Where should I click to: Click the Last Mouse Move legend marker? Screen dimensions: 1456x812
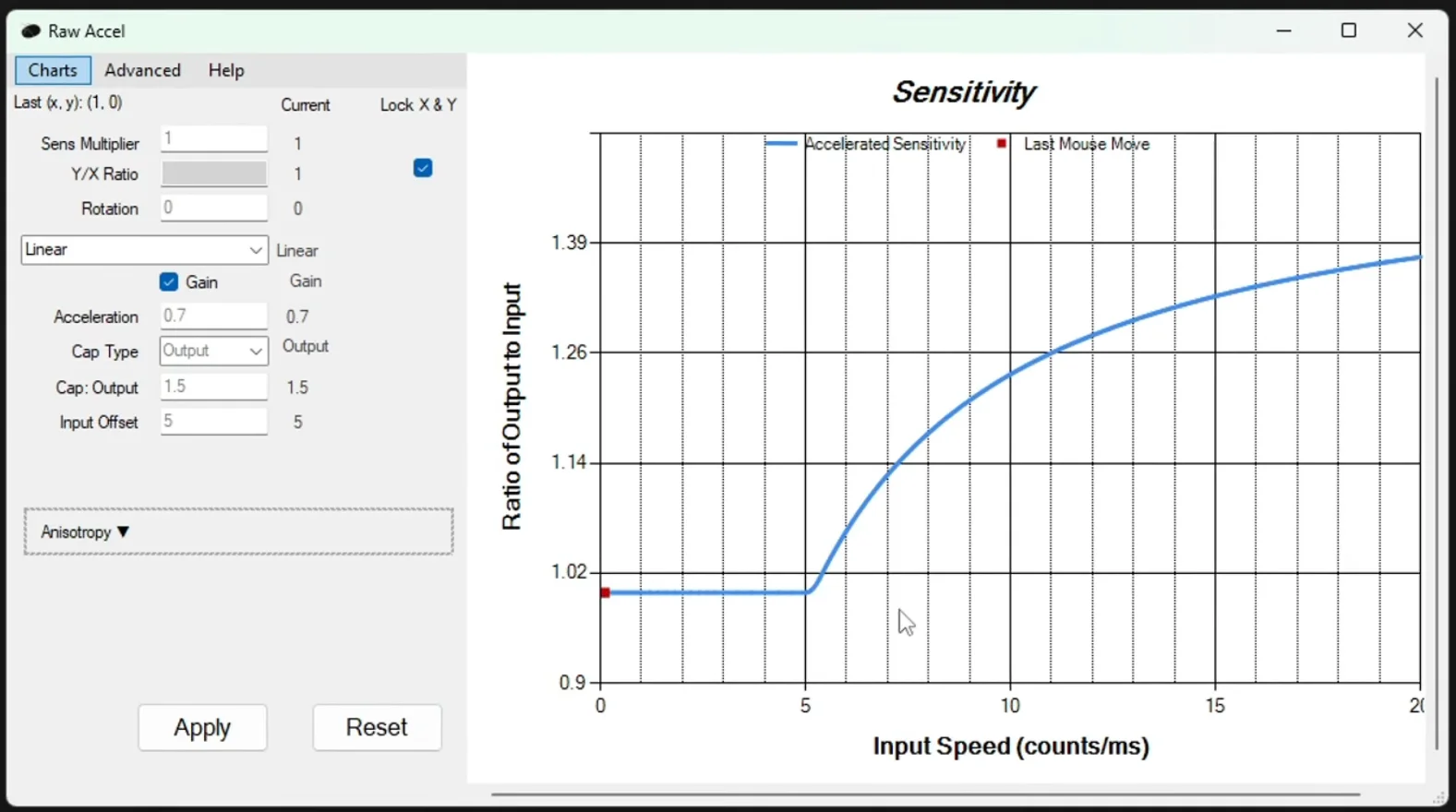pyautogui.click(x=1002, y=144)
